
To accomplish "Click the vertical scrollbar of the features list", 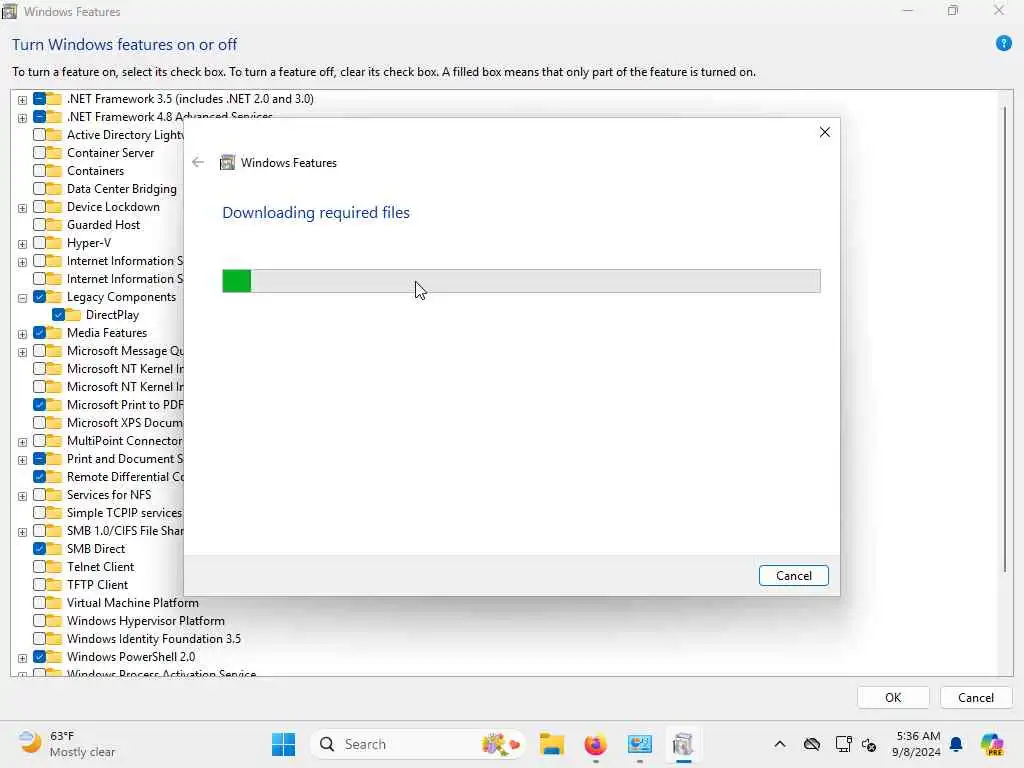I will pyautogui.click(x=1004, y=340).
